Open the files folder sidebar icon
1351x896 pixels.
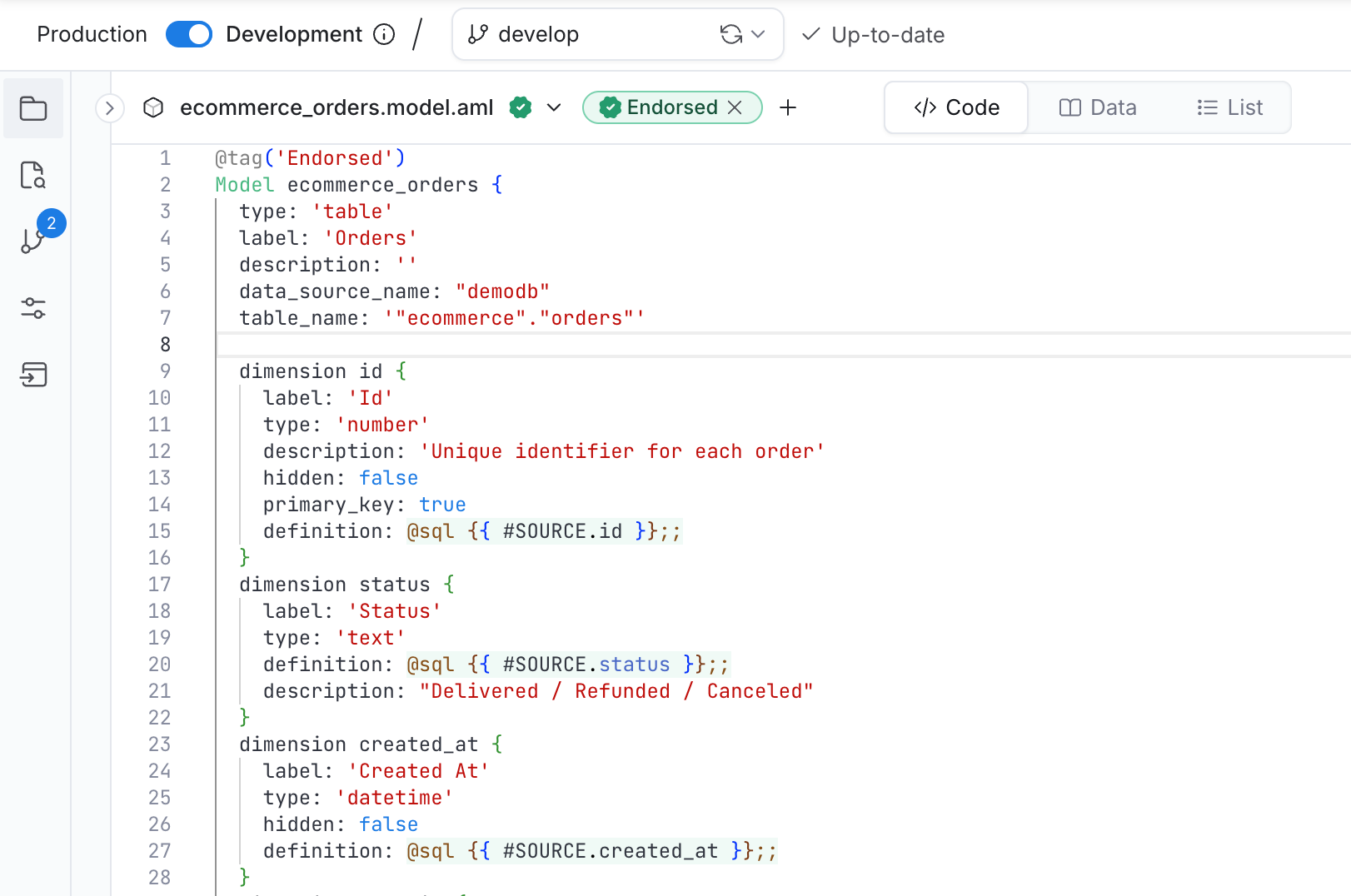(33, 108)
